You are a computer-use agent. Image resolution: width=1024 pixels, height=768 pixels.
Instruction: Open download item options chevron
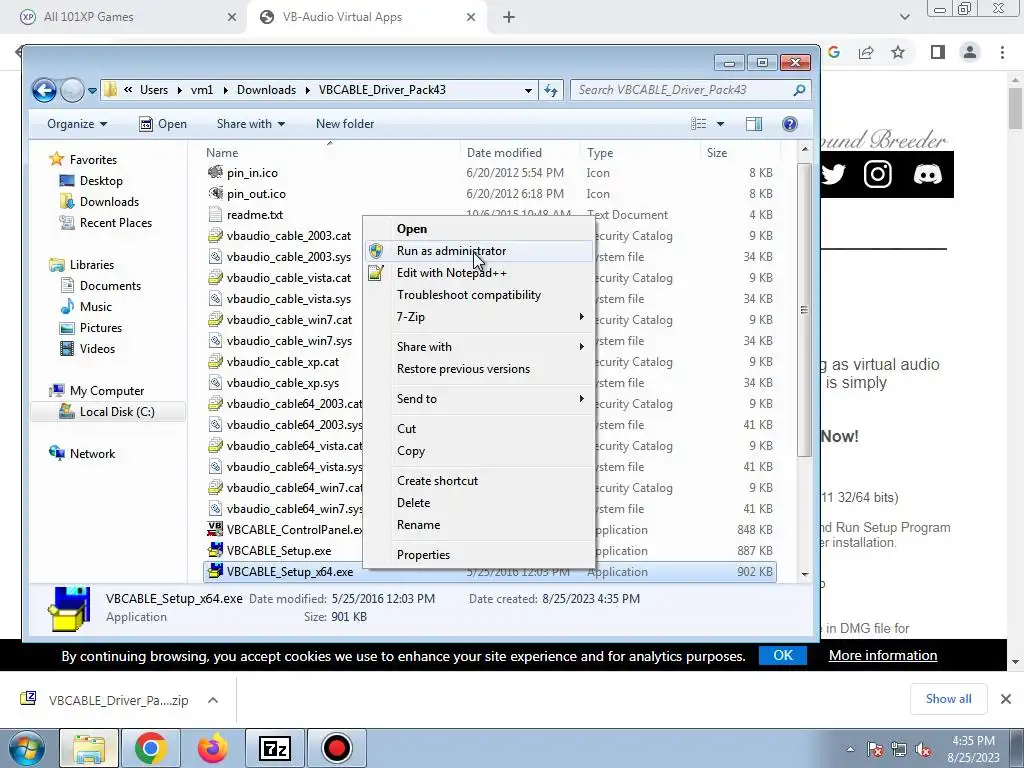(213, 700)
